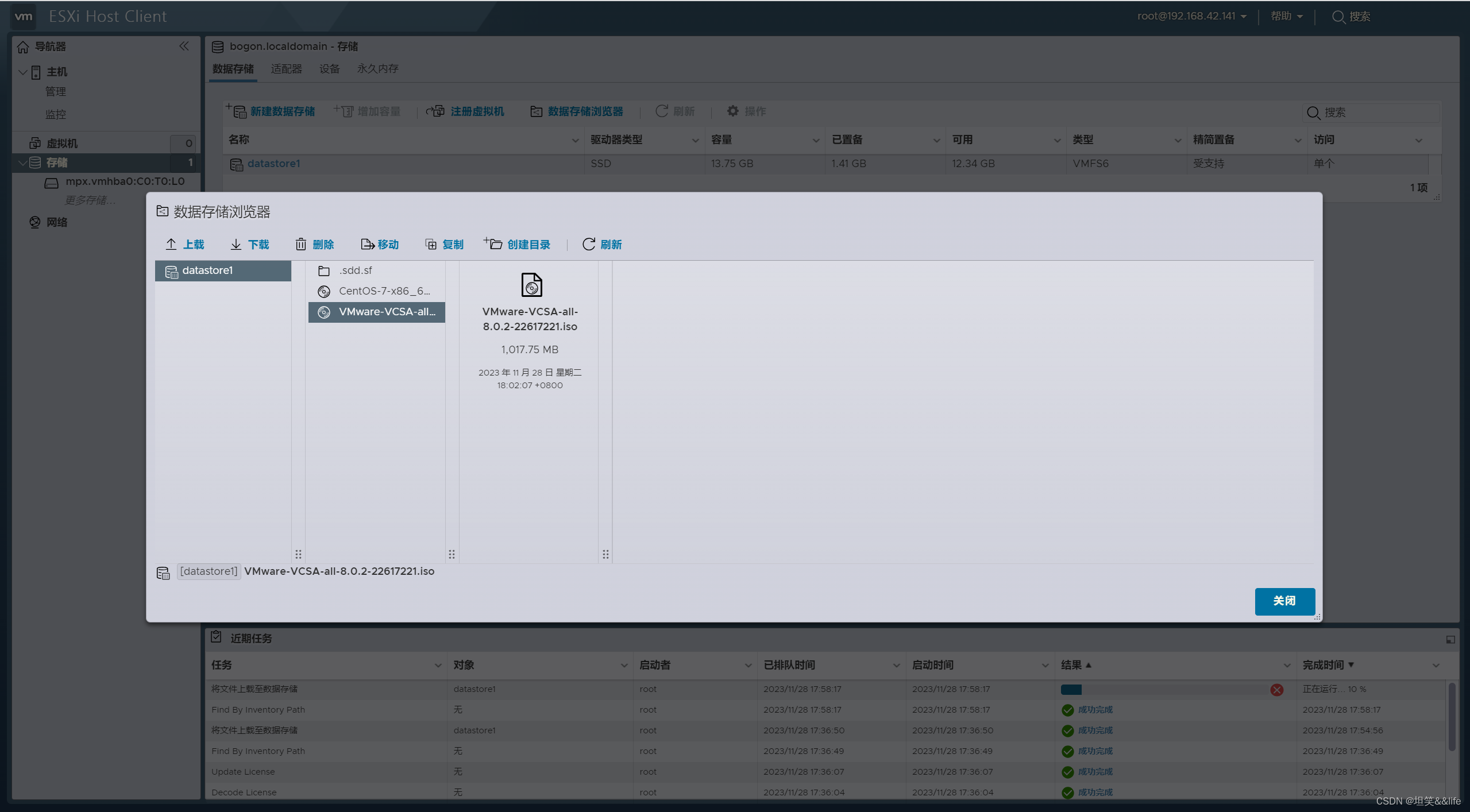The height and width of the screenshot is (812, 1470).
Task: Click Datastore browser (数据存储浏览器) toolbar button
Action: click(x=577, y=111)
